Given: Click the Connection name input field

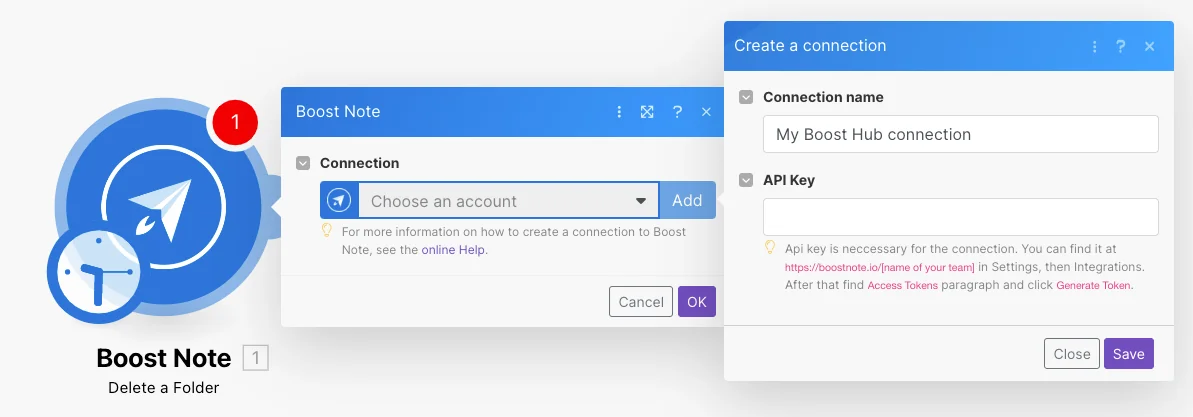Looking at the screenshot, I should tap(961, 135).
